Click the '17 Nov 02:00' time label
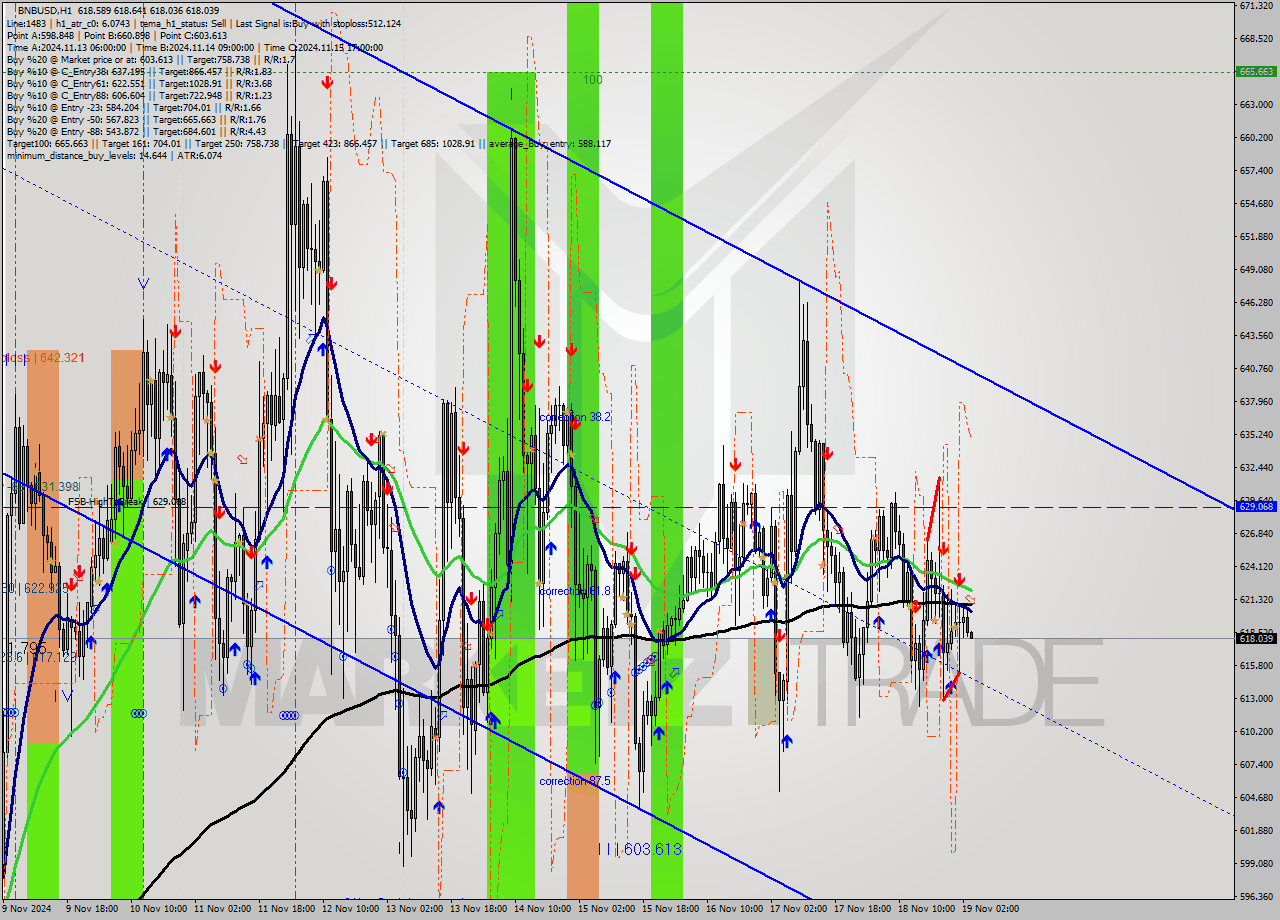Viewport: 1280px width, 920px height. point(798,909)
